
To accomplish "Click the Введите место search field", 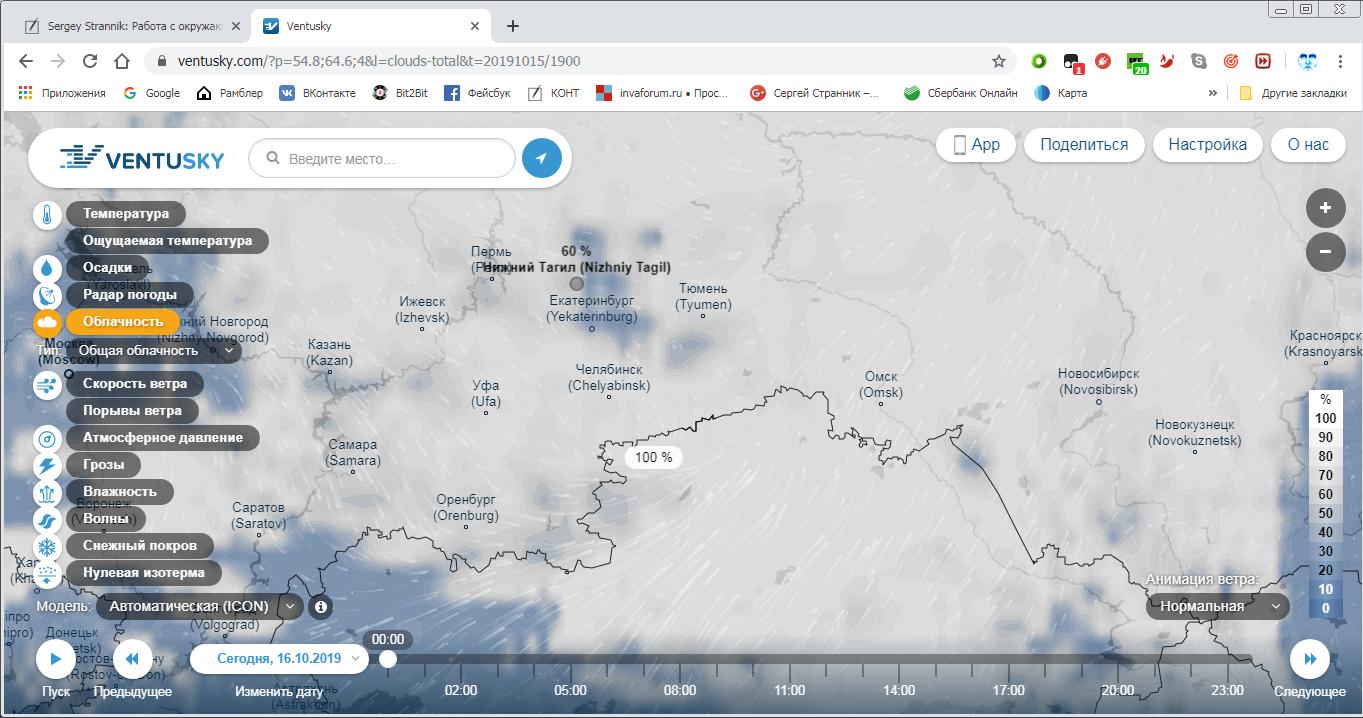I will 382,158.
